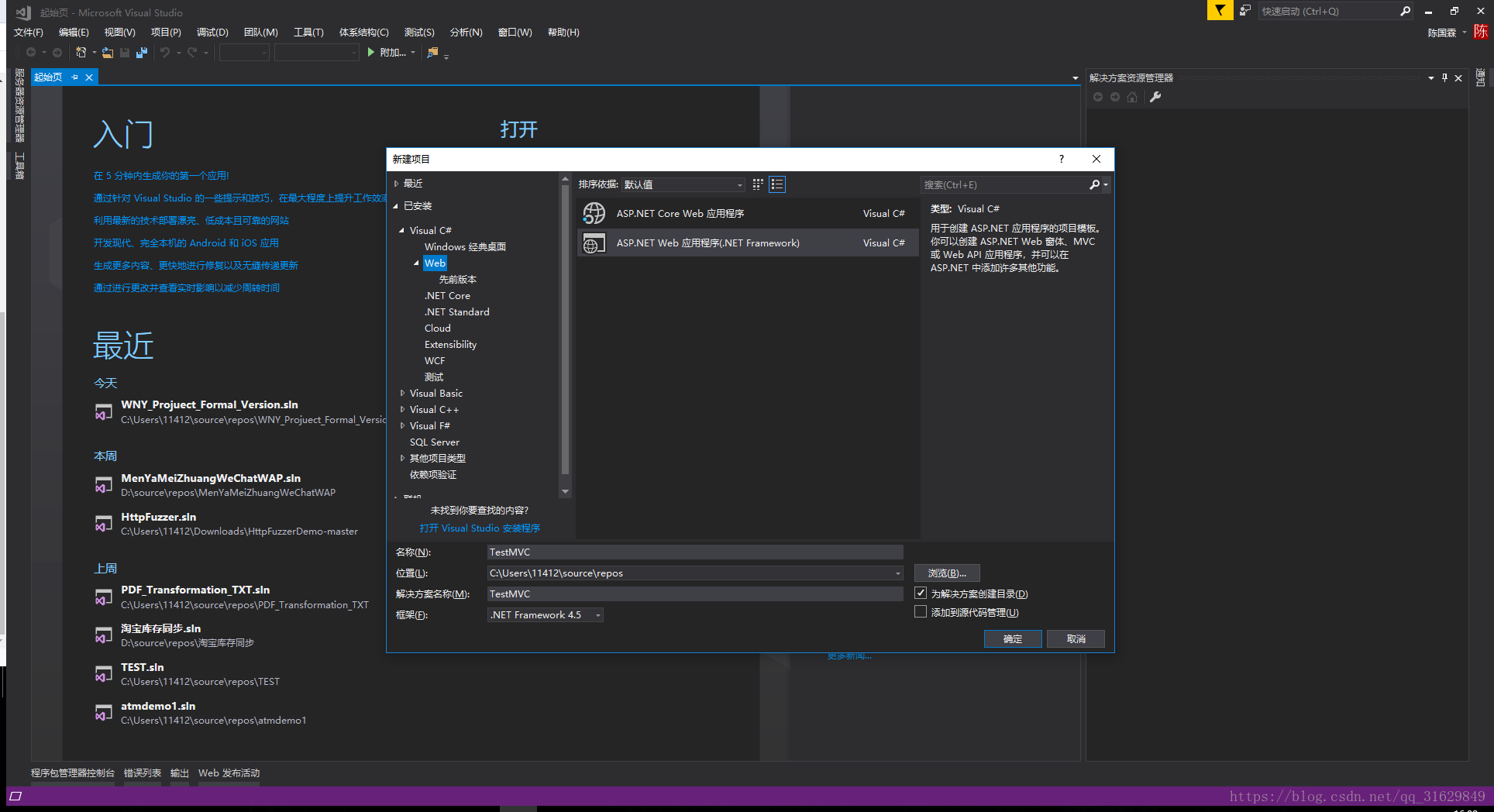Close the 起始页 tab
This screenshot has width=1494, height=812.
[x=89, y=77]
